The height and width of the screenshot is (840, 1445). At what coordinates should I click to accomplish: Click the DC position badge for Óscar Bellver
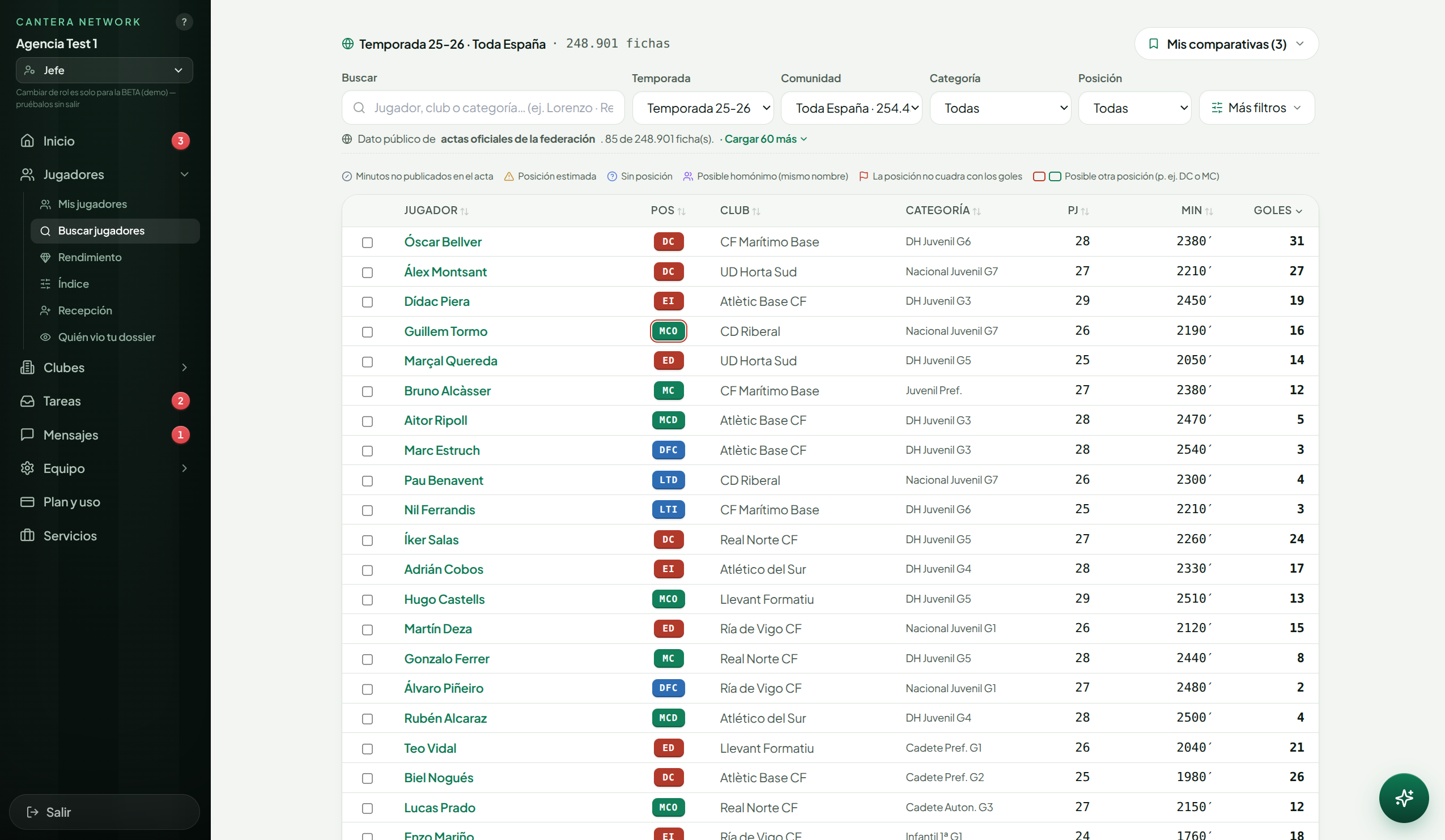point(668,241)
